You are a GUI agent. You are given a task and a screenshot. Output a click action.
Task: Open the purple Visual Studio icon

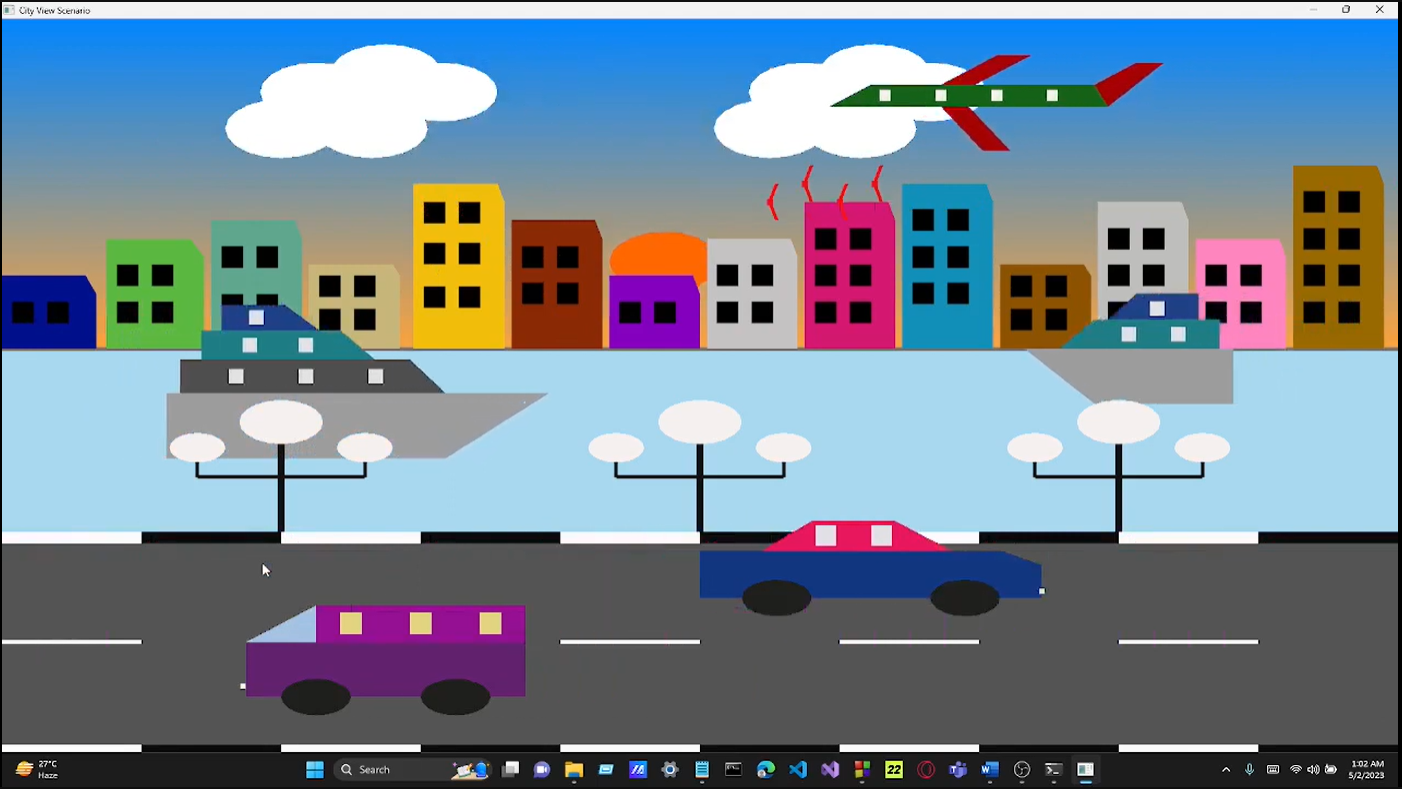coord(830,769)
